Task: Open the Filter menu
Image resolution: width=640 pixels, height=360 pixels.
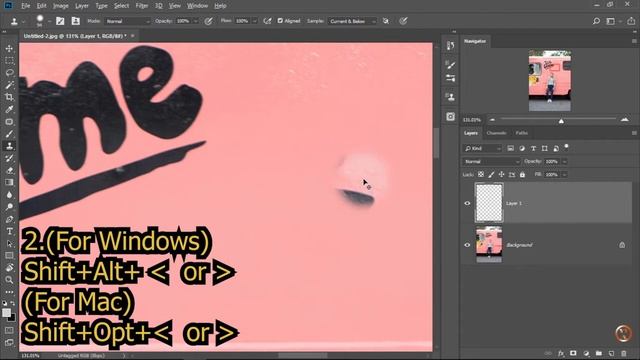Action: coord(142,6)
